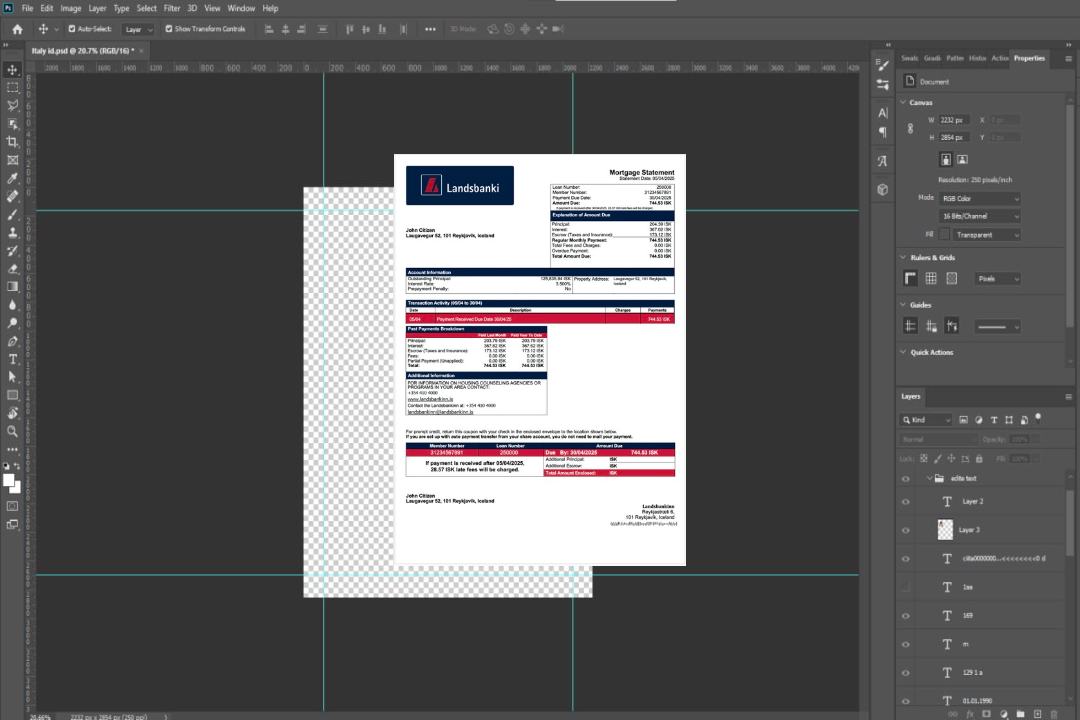Select the Eyedropper tool

(x=12, y=178)
